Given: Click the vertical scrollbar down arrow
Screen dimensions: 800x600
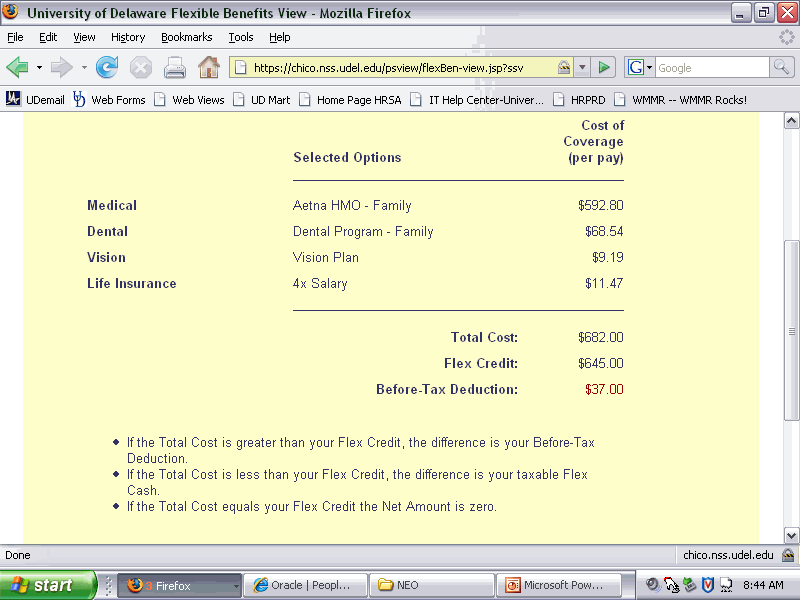Looking at the screenshot, I should [x=791, y=535].
